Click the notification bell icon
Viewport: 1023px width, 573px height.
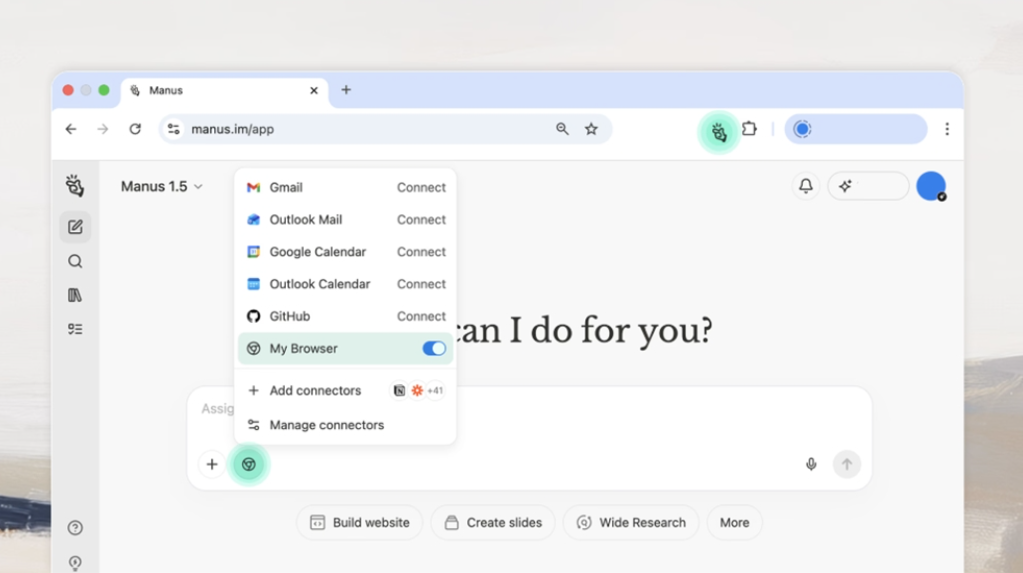[805, 186]
